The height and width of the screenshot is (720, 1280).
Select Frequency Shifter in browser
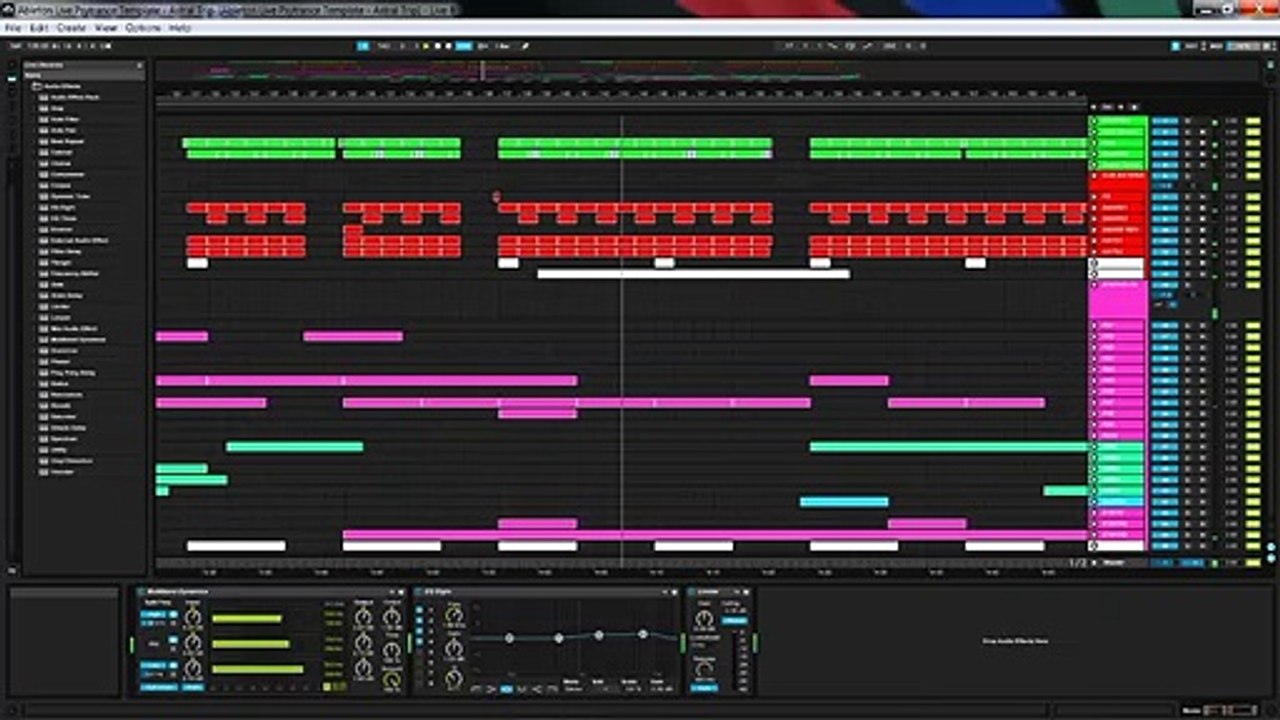click(x=76, y=273)
